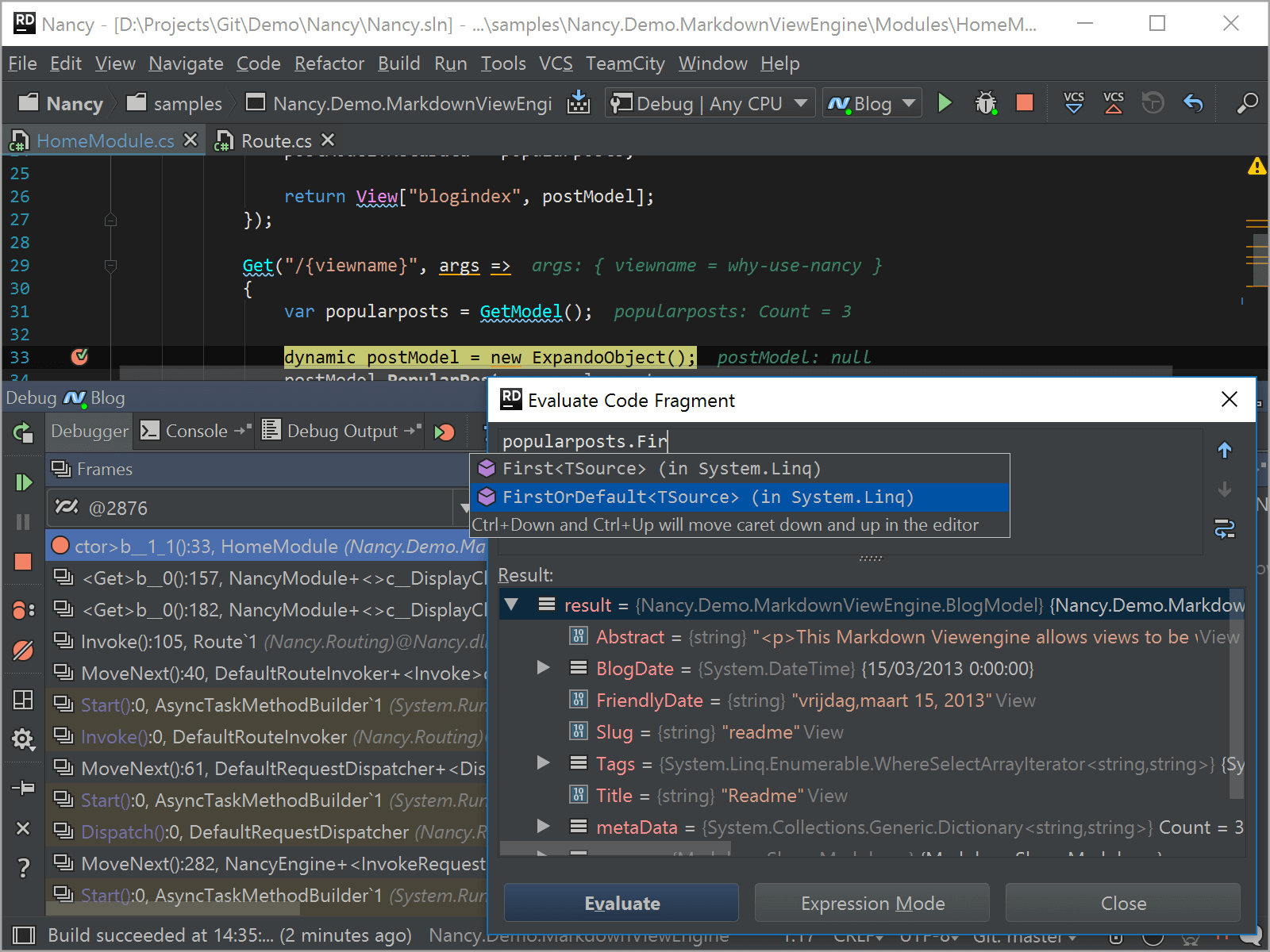Run the Blog configuration with green play
Screen dimensions: 1270x952
click(945, 103)
